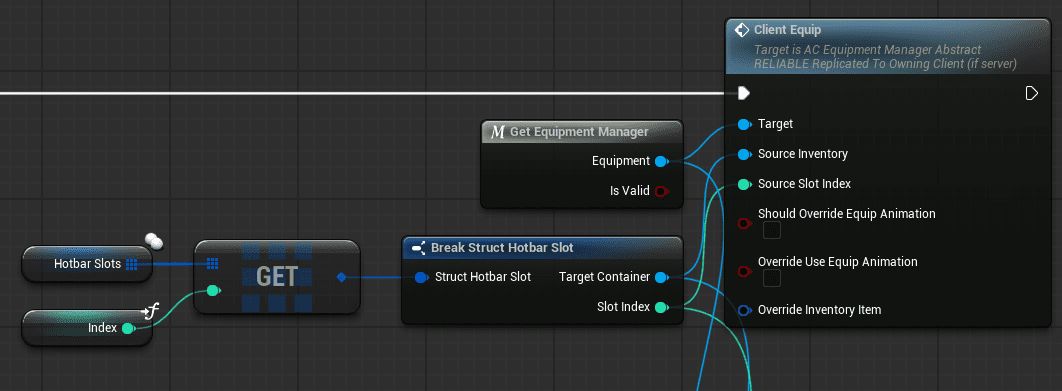
Task: Click the Struct Hotbar Slot label text
Action: (482, 277)
